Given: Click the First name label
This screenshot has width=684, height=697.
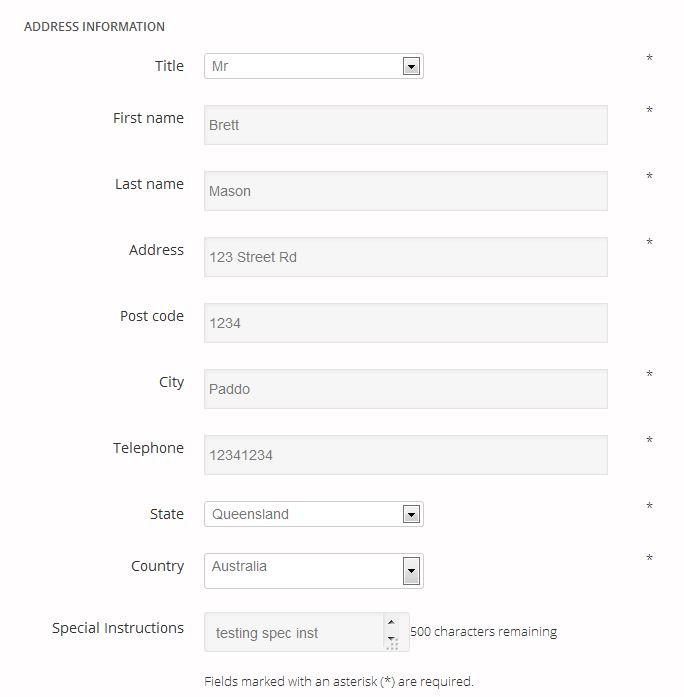Looking at the screenshot, I should point(148,118).
